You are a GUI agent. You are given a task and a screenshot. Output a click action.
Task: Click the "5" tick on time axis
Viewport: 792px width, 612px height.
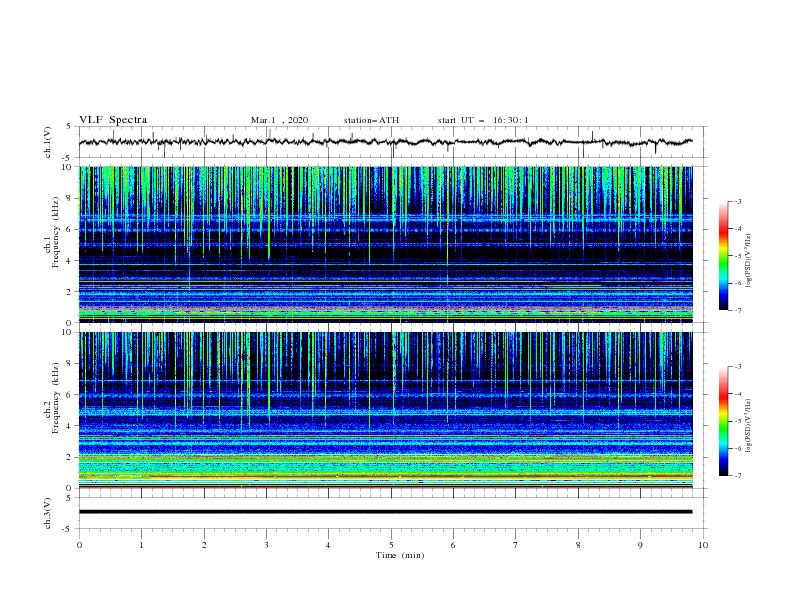coord(391,545)
